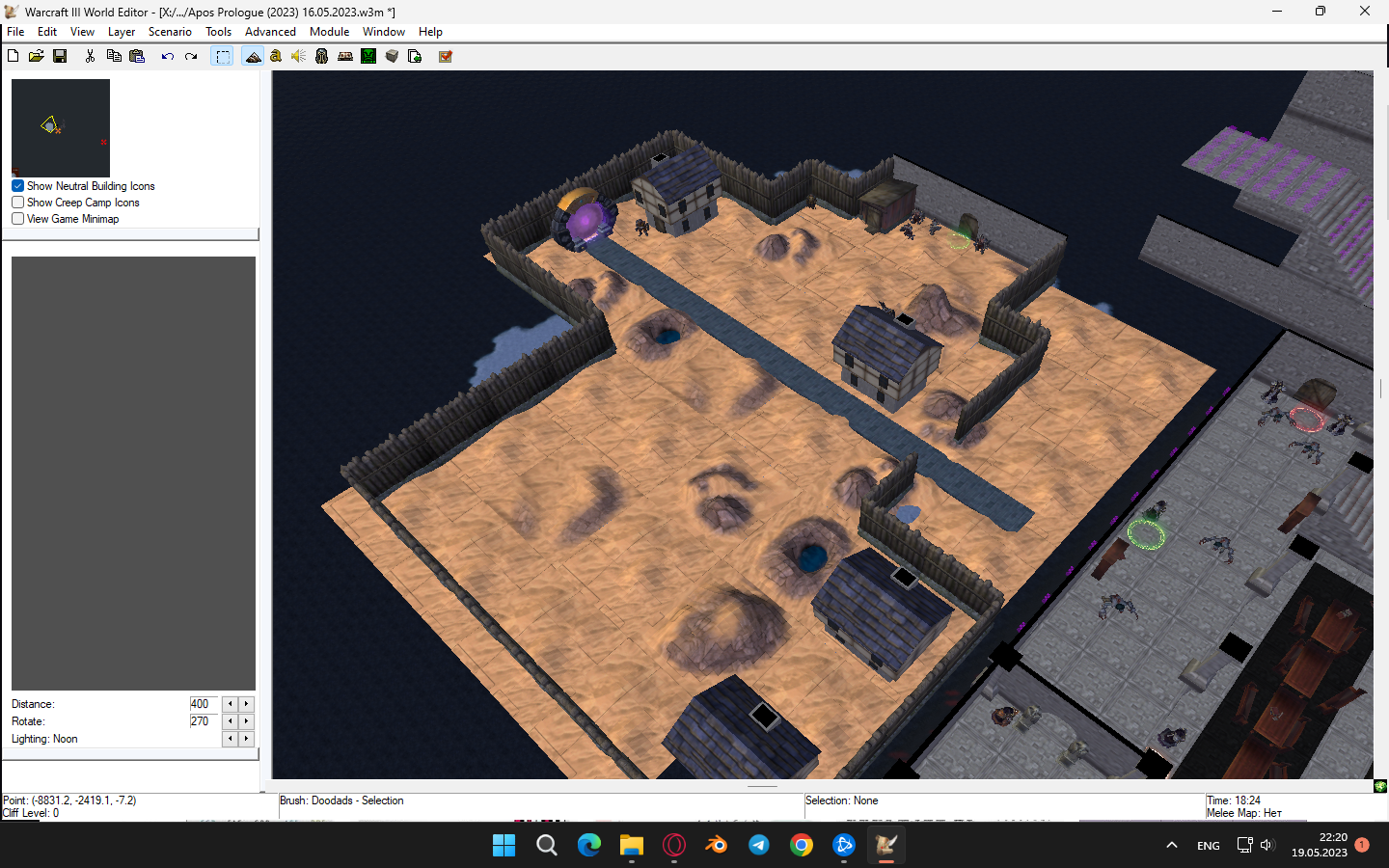This screenshot has width=1389, height=868.
Task: Open the View menu
Action: click(x=82, y=32)
